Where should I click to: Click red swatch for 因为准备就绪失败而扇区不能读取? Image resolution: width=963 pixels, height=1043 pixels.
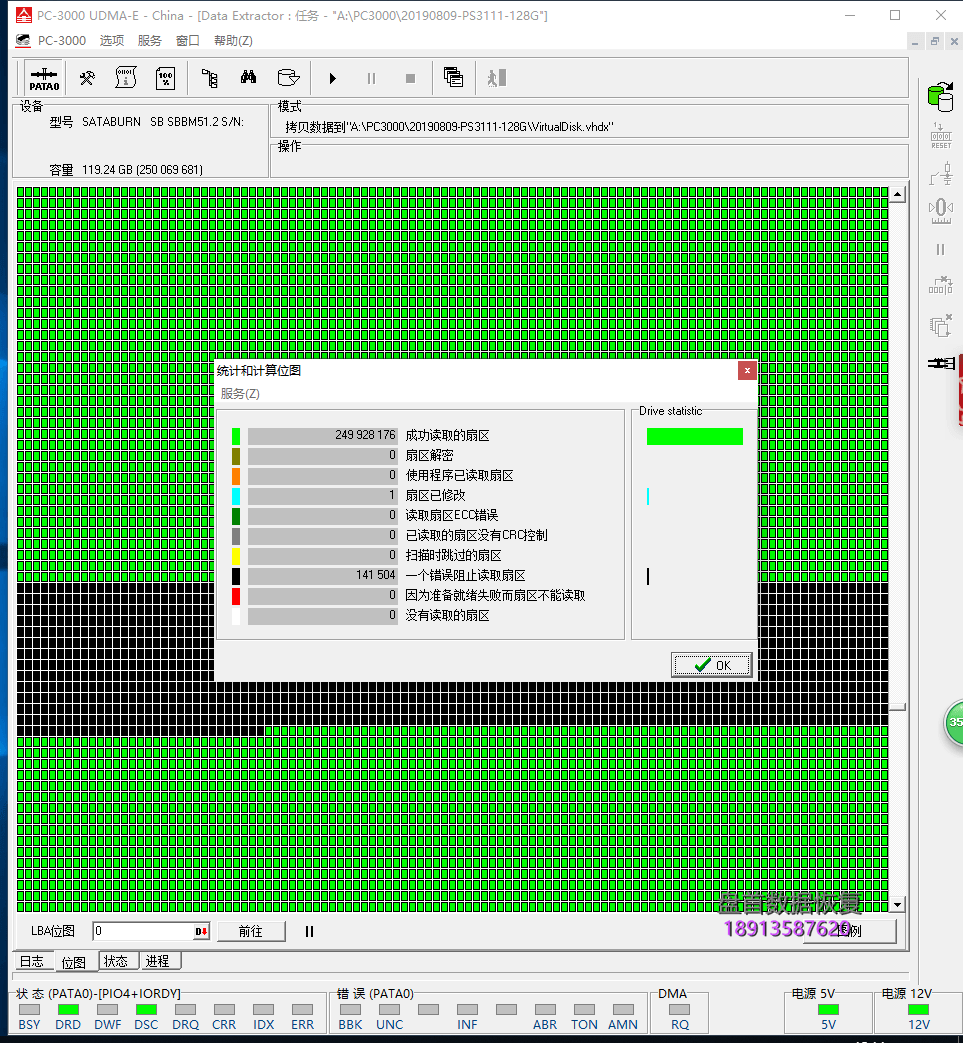click(x=236, y=596)
